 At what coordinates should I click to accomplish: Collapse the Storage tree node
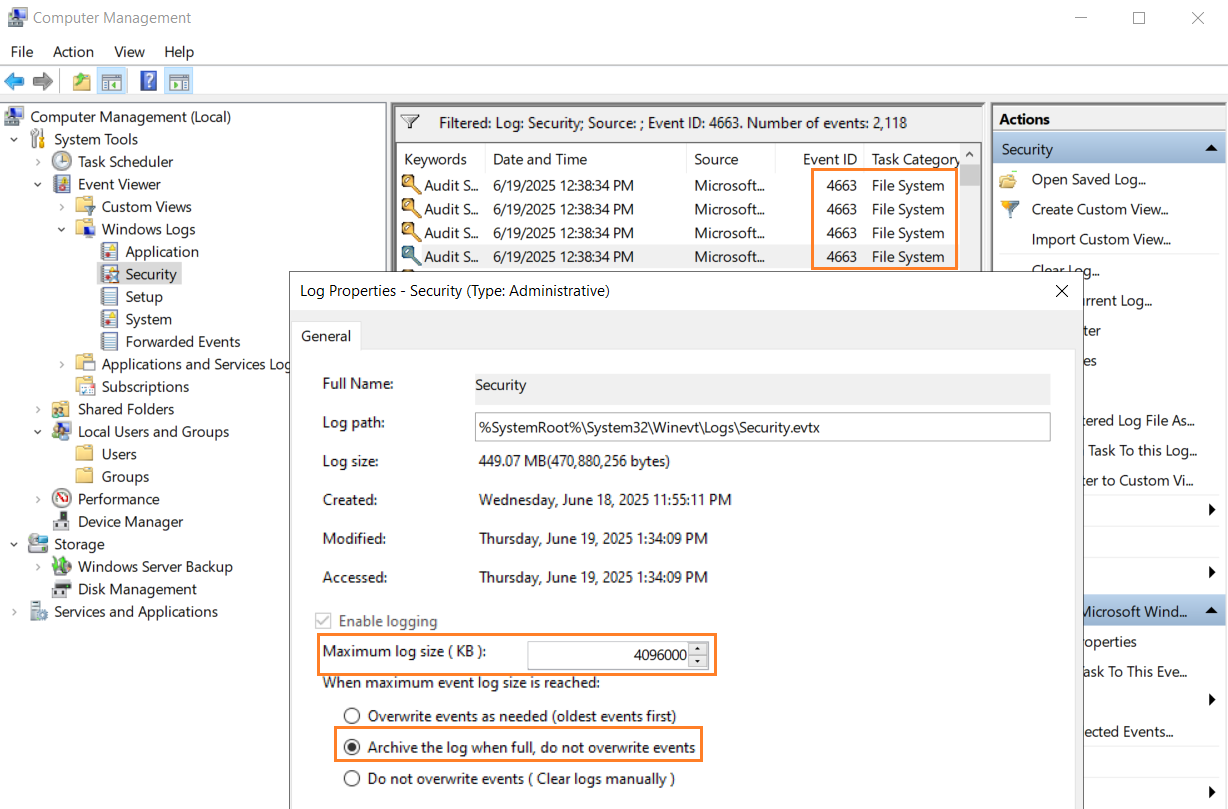(14, 544)
